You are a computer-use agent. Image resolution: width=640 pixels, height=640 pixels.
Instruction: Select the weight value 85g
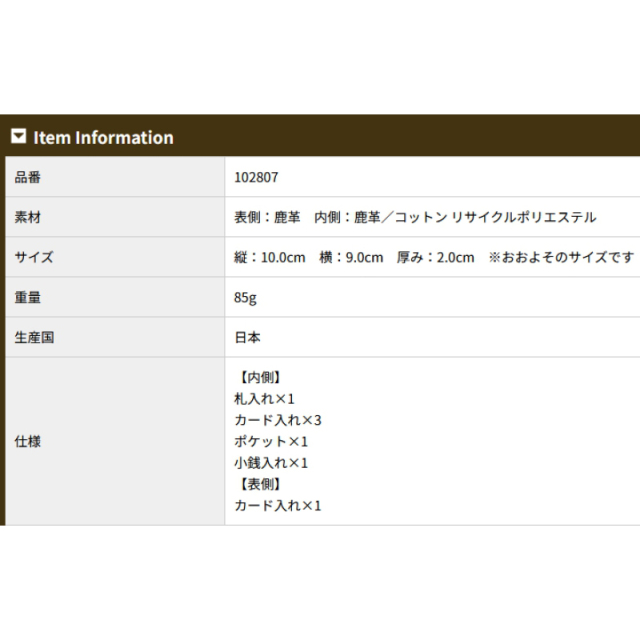click(245, 298)
